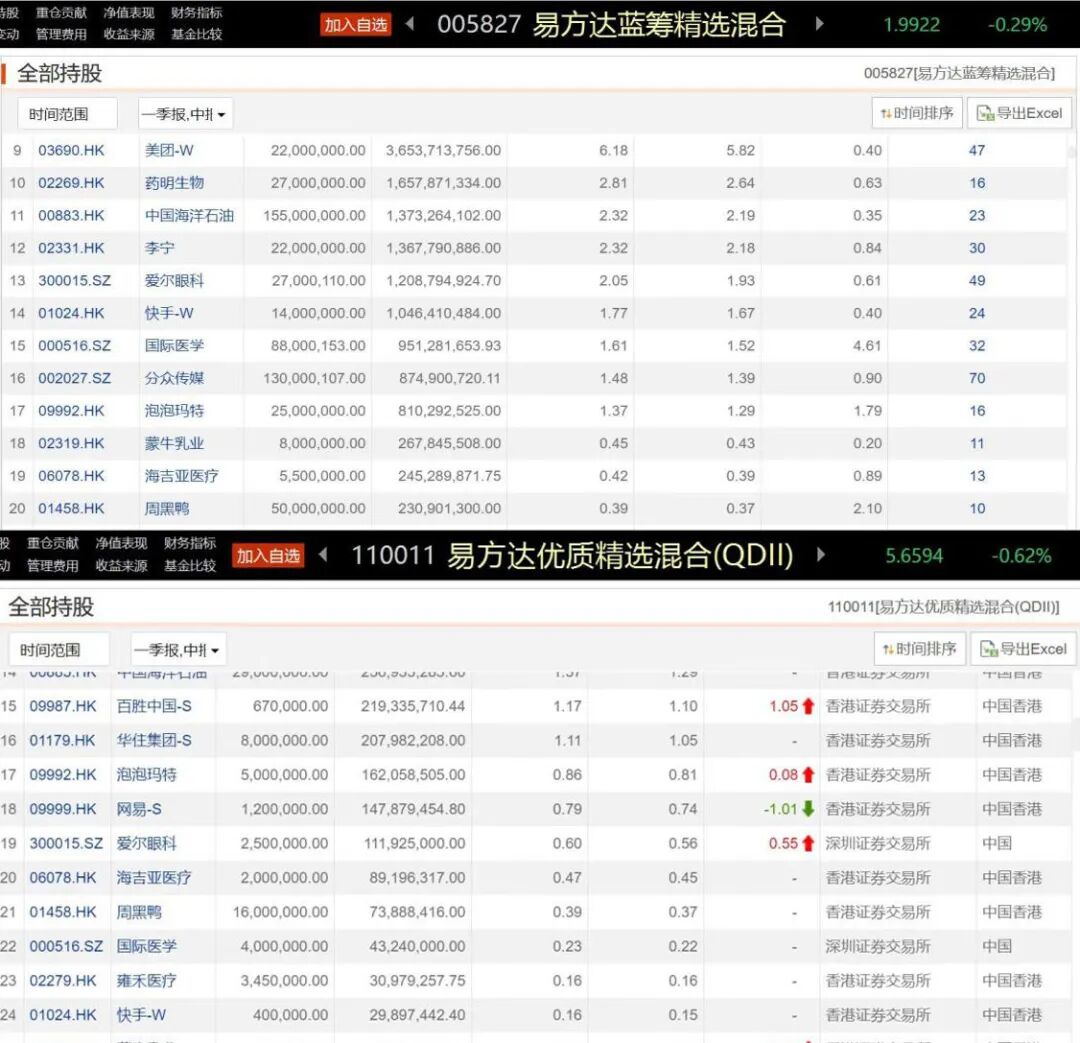Open holder count 47 link for 美团-W

pos(977,150)
